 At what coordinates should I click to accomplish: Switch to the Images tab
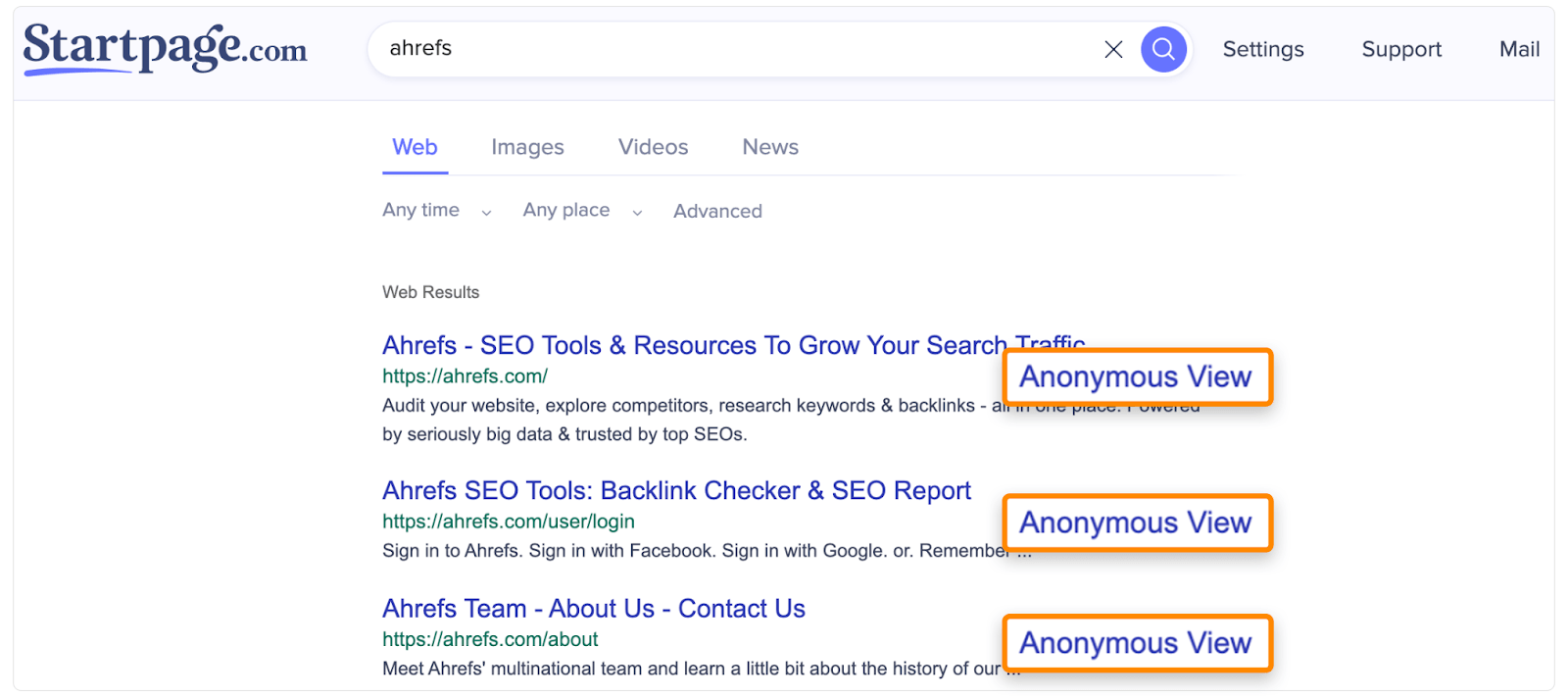click(x=527, y=147)
